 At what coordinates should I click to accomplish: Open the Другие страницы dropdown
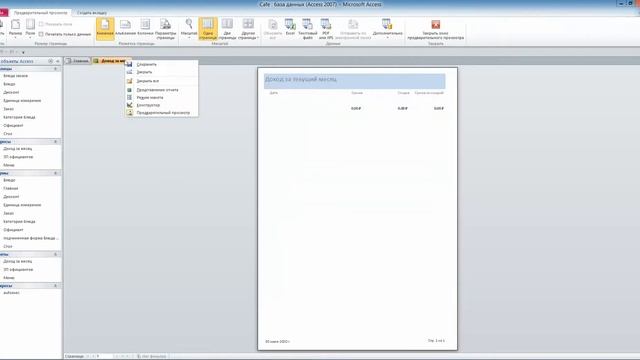248,28
